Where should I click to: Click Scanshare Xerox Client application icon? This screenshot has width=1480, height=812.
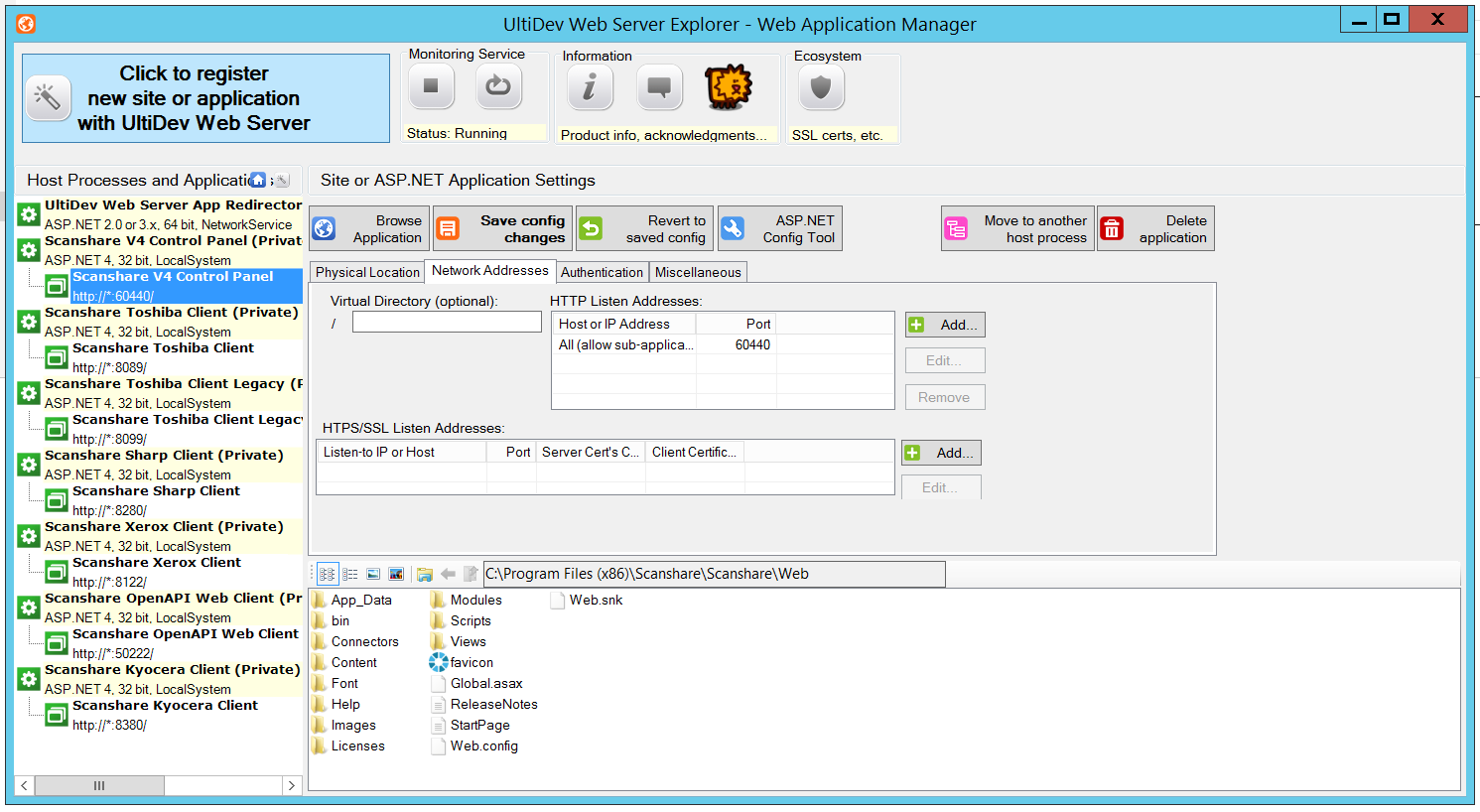tap(57, 572)
